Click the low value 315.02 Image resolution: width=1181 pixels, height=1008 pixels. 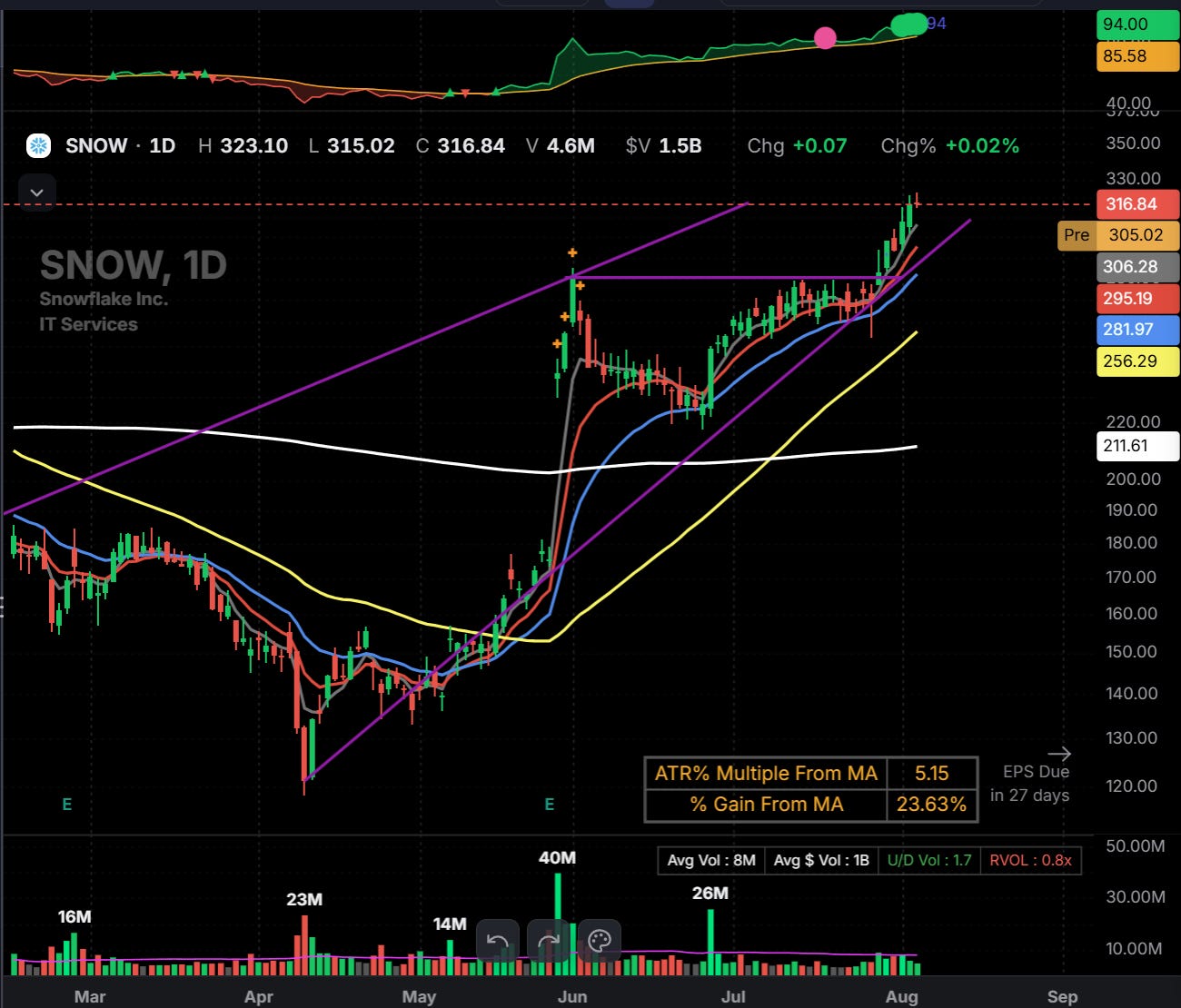361,145
